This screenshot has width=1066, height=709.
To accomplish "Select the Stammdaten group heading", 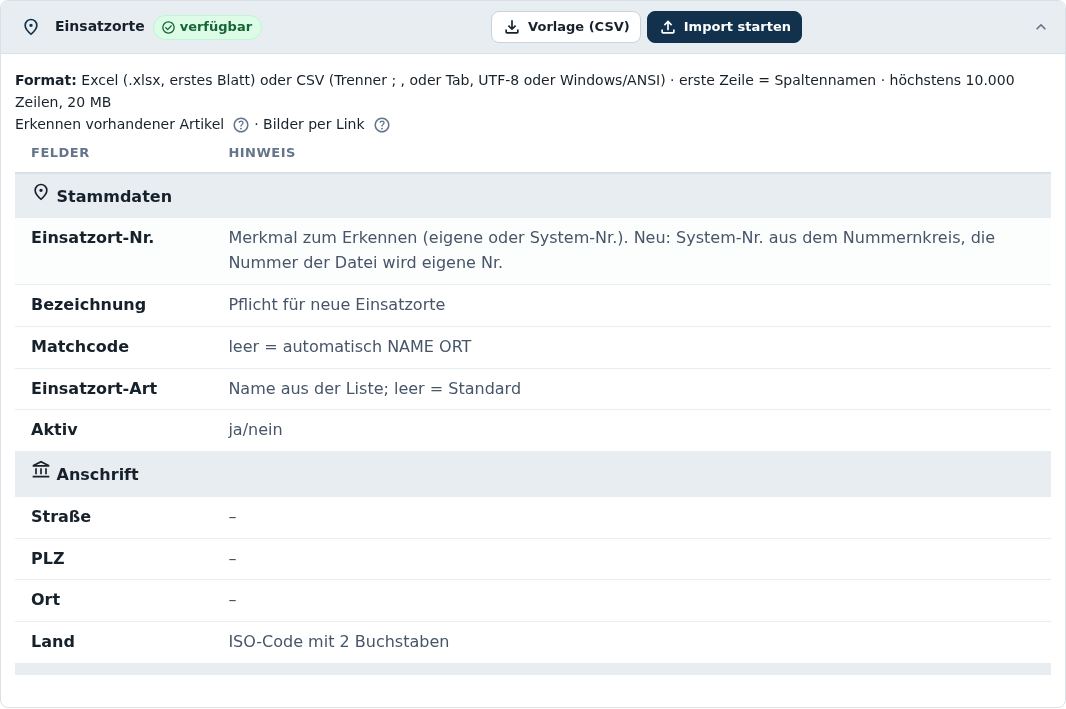I will pyautogui.click(x=114, y=196).
